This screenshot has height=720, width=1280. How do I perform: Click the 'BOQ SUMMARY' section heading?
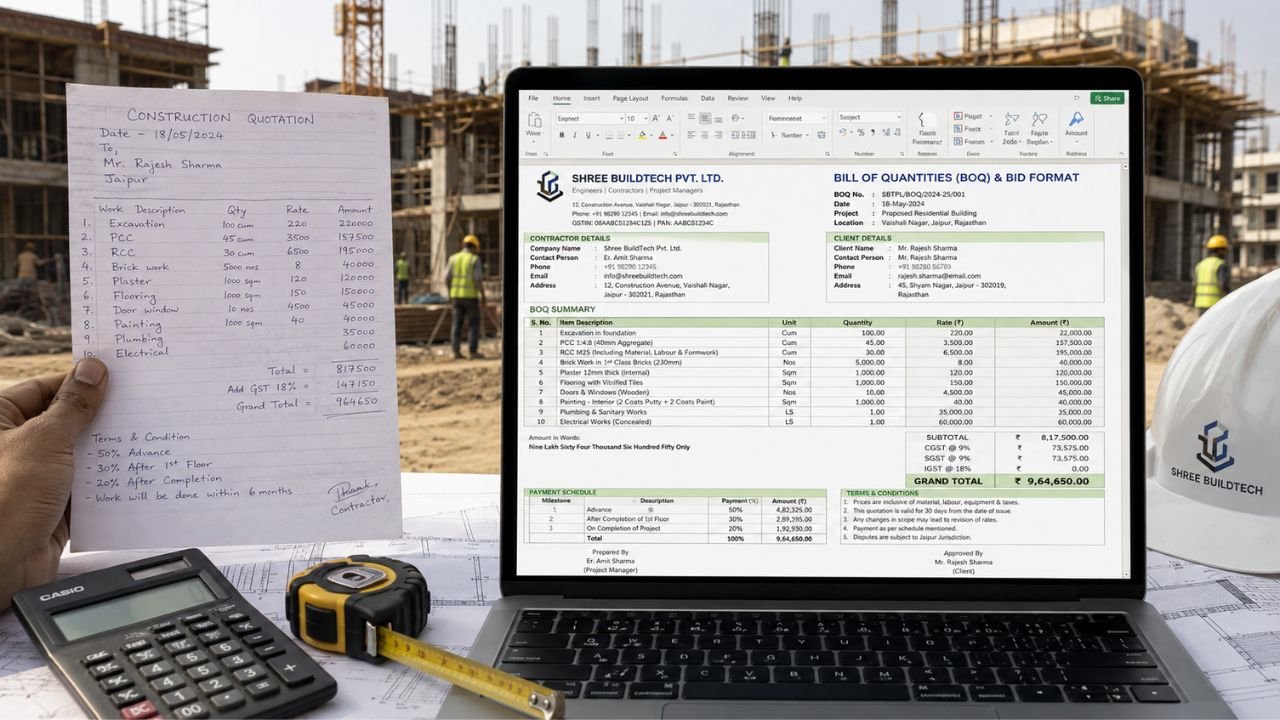point(562,309)
